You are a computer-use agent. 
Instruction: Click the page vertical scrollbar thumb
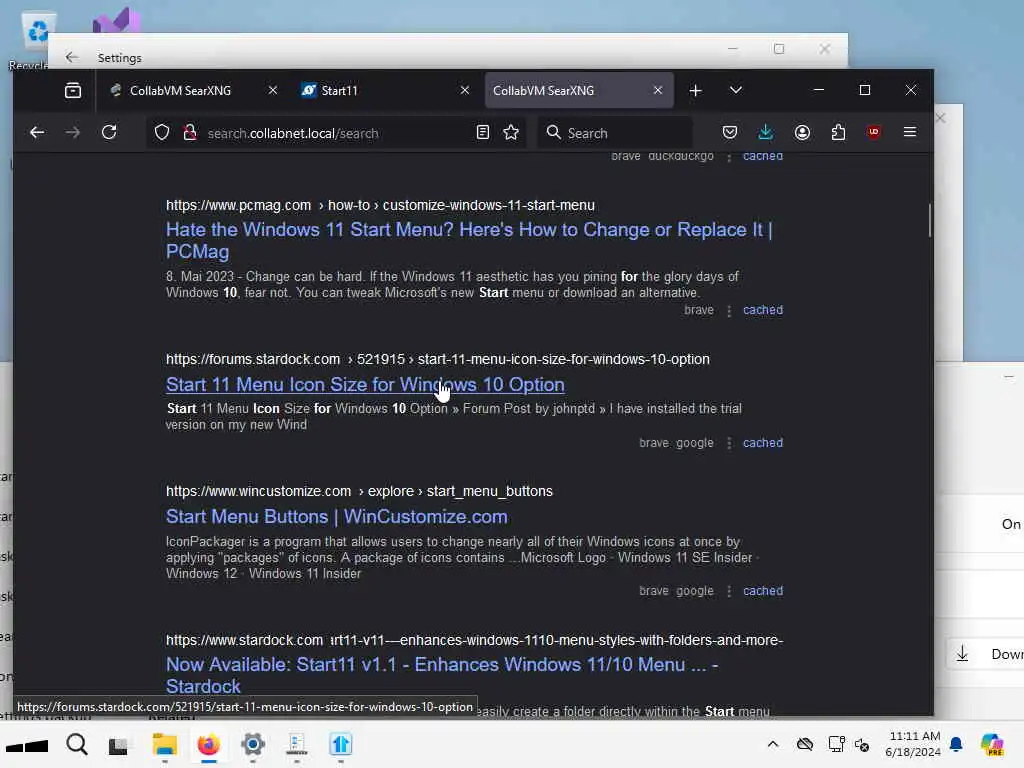[929, 220]
